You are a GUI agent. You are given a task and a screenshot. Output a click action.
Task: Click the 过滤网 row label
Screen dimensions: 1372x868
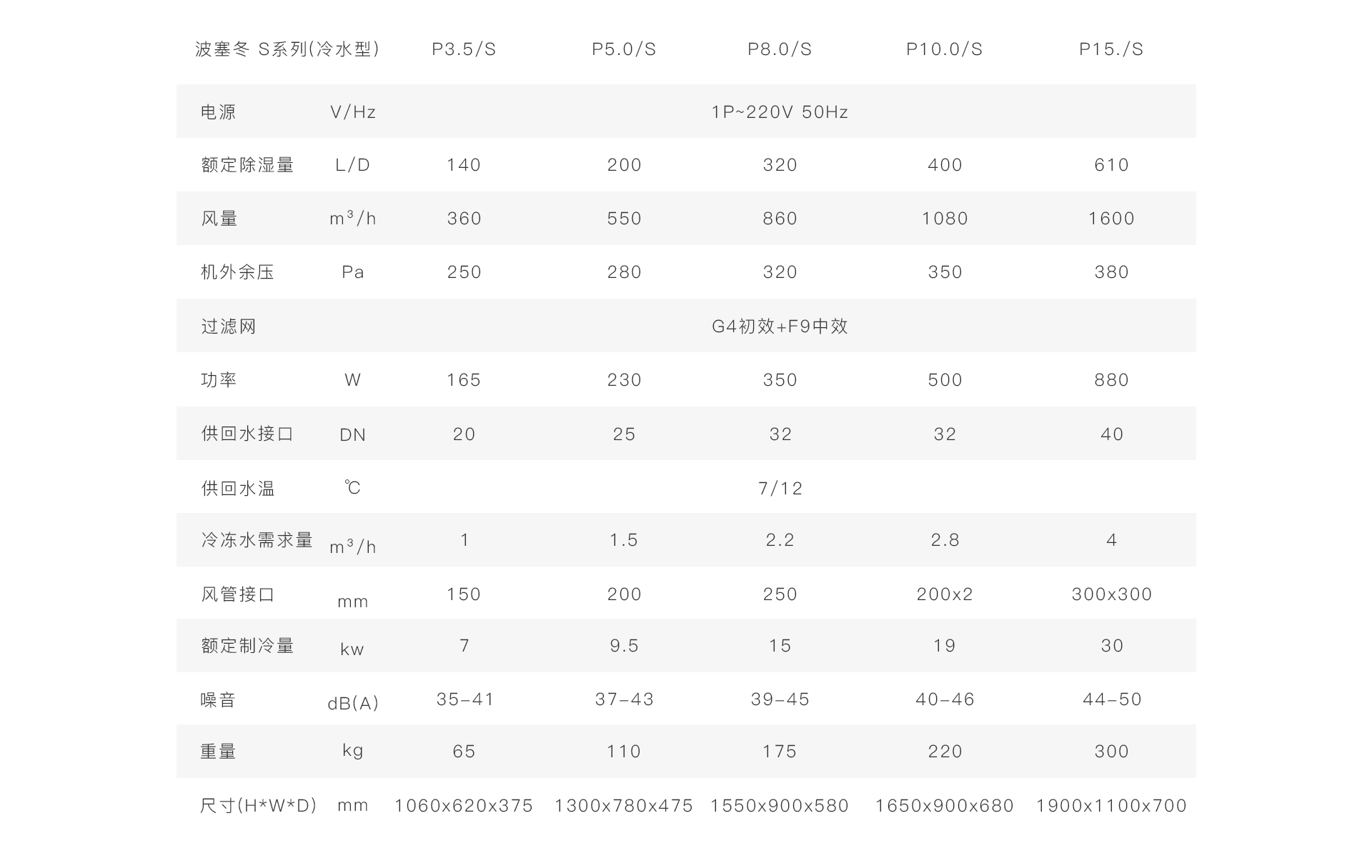point(229,326)
